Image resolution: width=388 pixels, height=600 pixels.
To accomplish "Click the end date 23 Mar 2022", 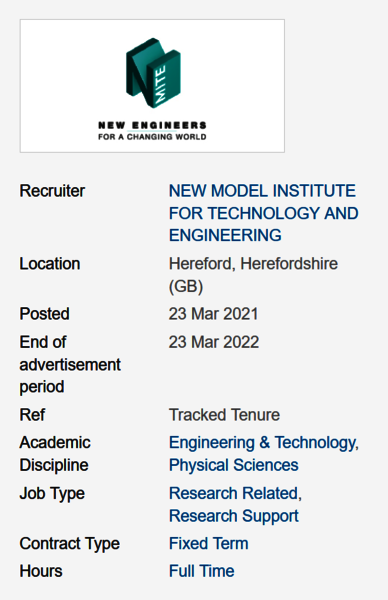I will (x=214, y=342).
